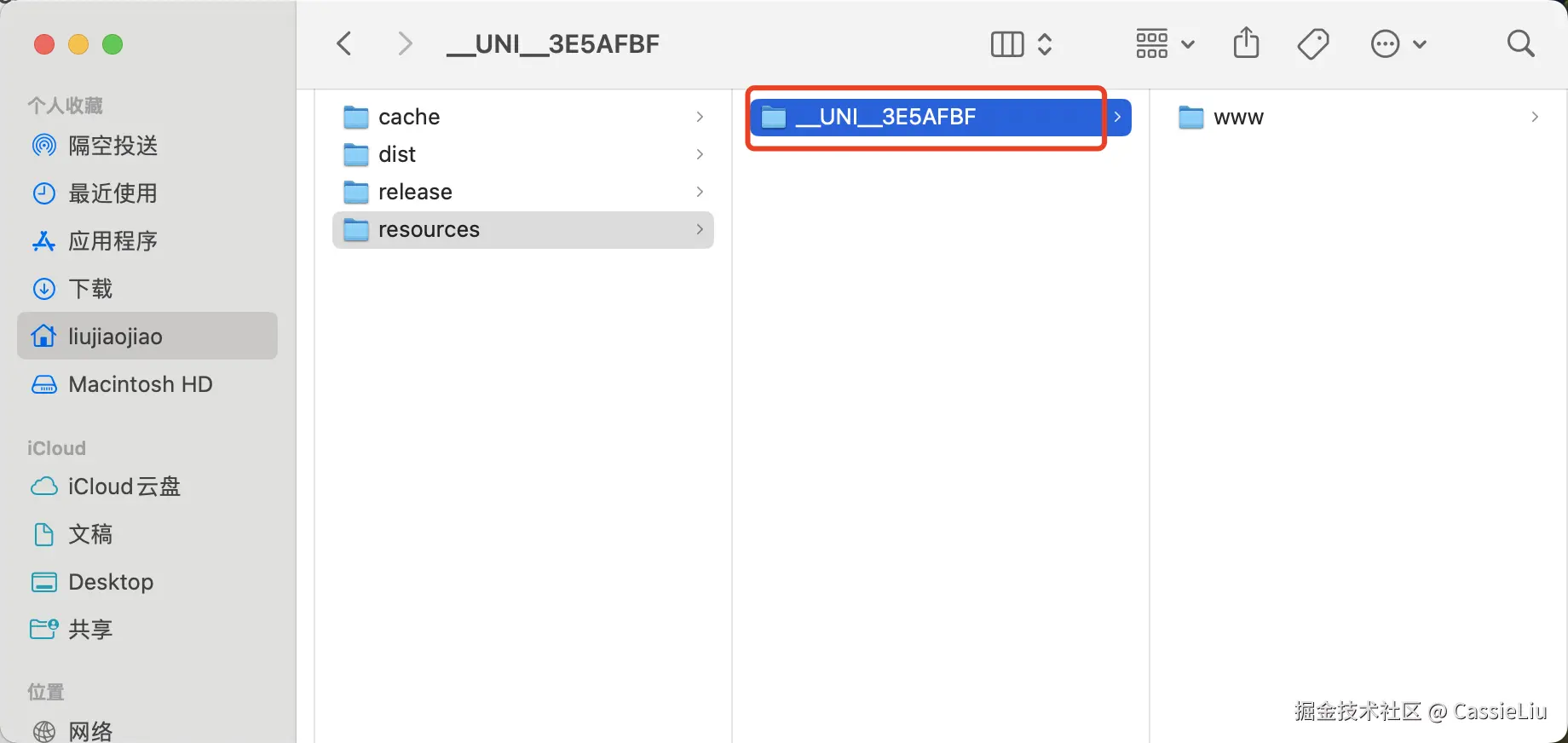Open the Share toolbar icon

[x=1246, y=43]
